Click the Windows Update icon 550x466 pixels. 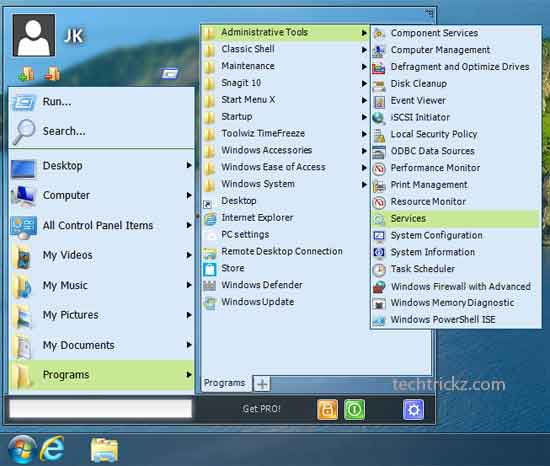tap(210, 303)
